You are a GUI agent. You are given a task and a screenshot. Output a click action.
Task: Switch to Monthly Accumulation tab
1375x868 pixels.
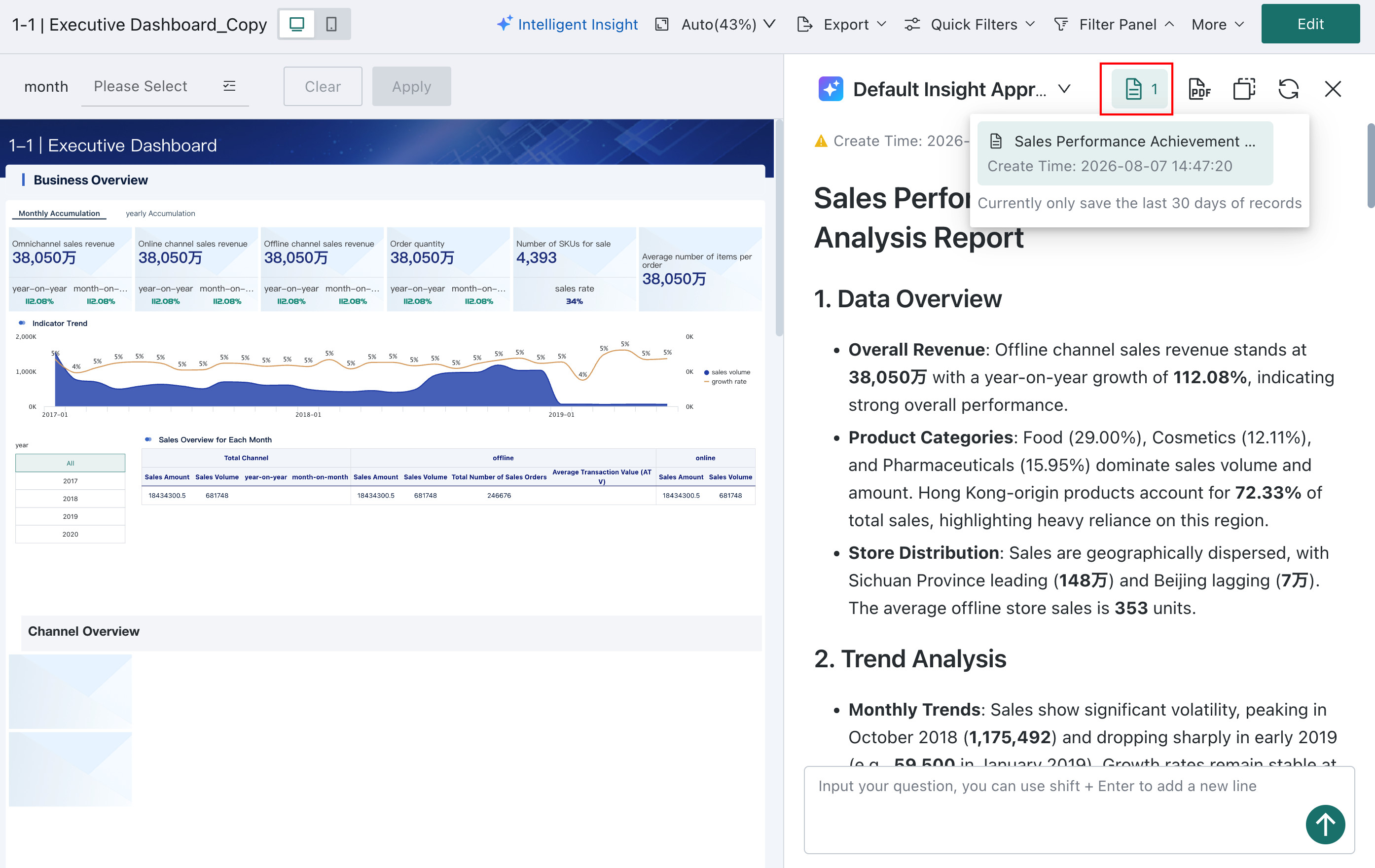[x=59, y=213]
